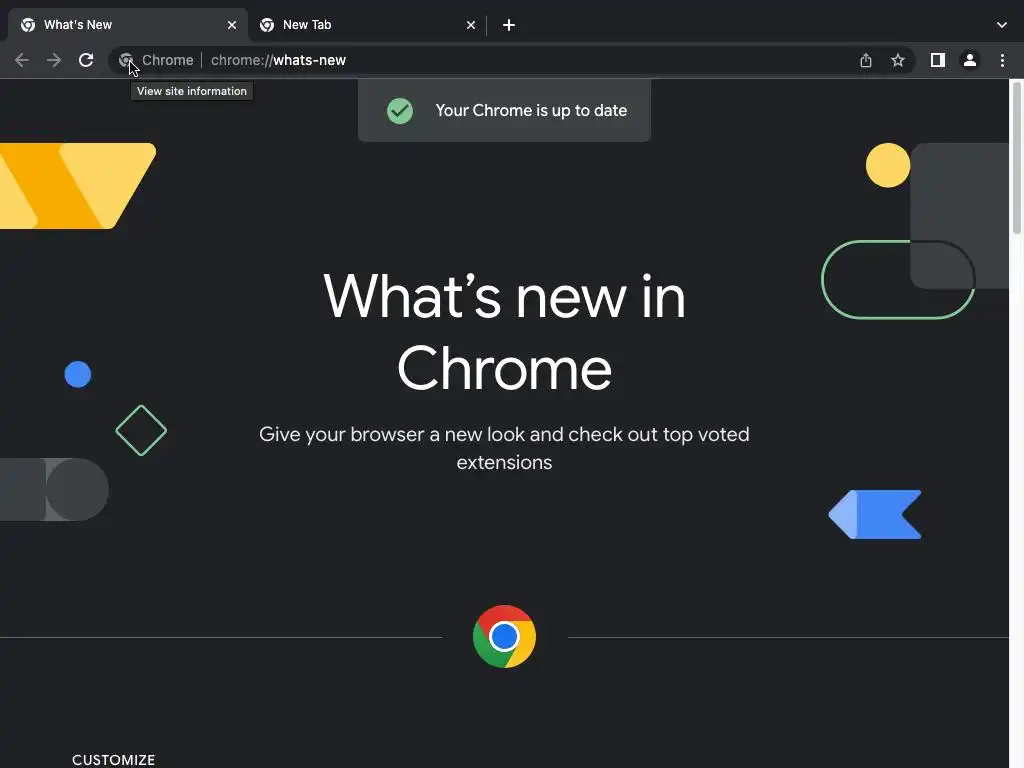Switch to the What's New tab
The width and height of the screenshot is (1024, 768).
click(x=128, y=25)
